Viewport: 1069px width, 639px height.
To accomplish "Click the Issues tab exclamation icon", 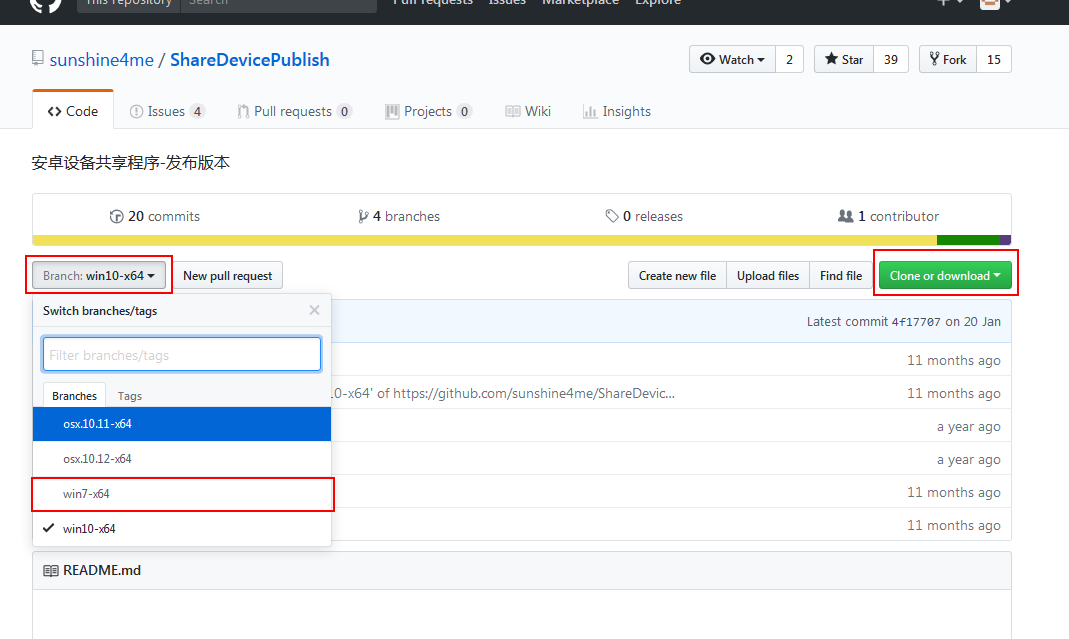I will click(x=136, y=112).
